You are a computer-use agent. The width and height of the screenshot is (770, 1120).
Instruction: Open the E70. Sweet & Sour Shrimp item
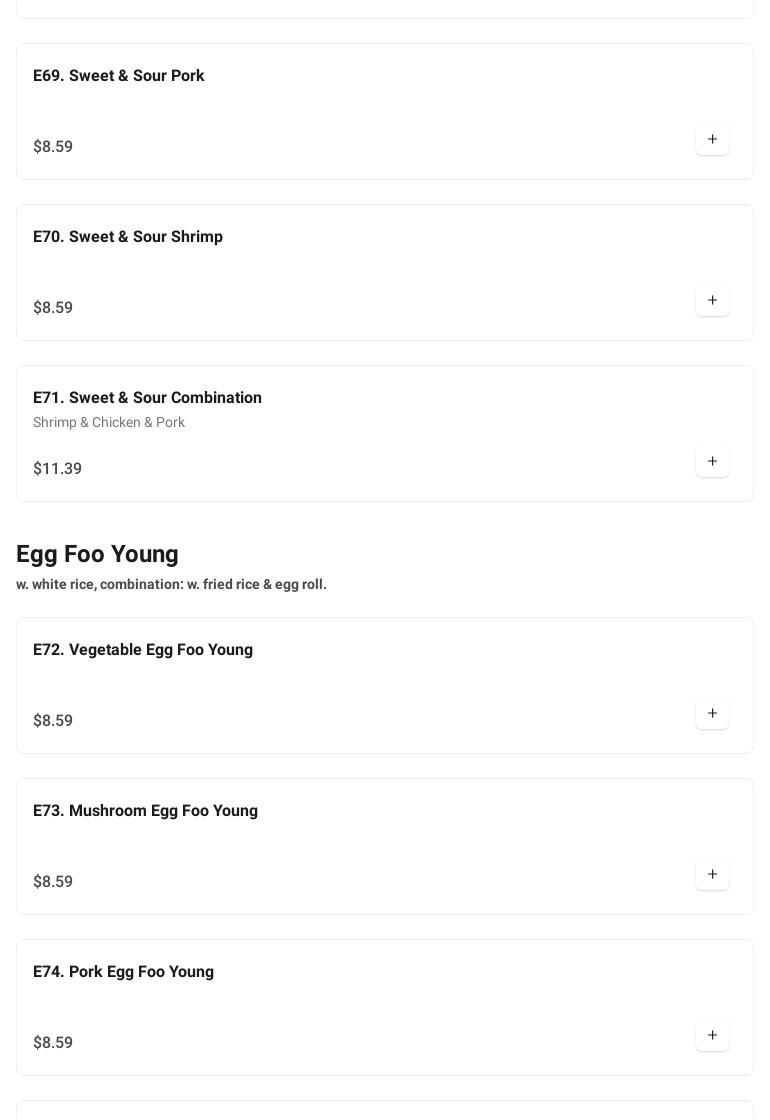pos(127,237)
